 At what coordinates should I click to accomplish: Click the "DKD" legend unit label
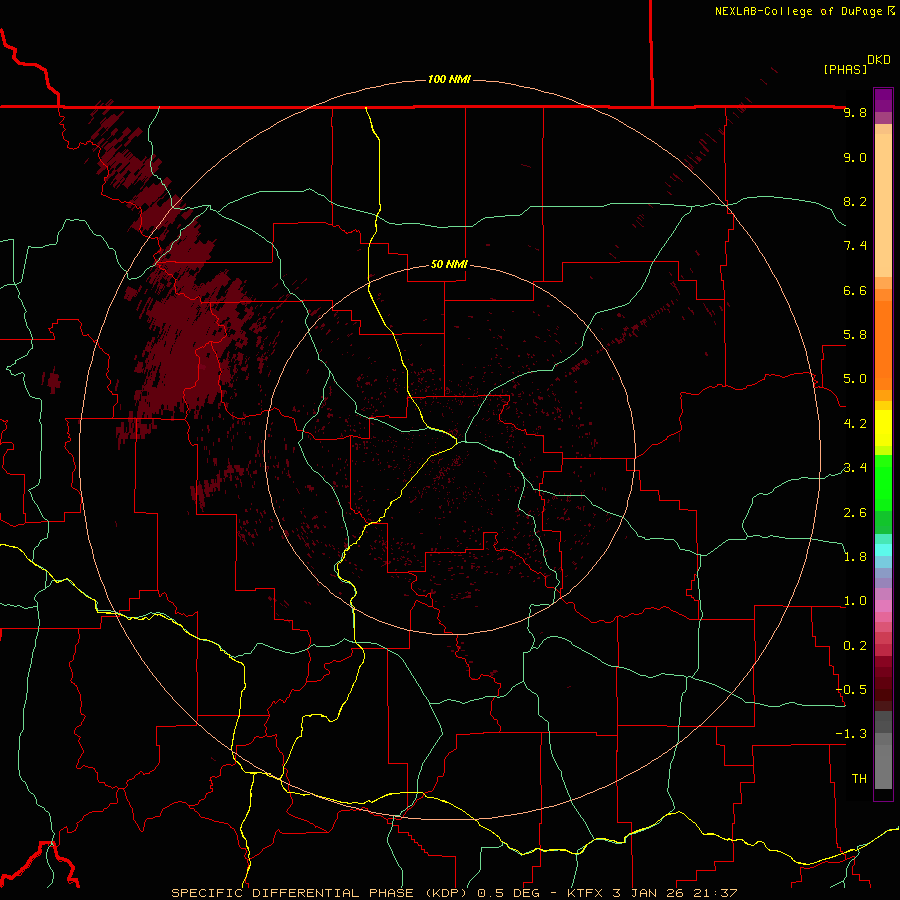coord(878,60)
